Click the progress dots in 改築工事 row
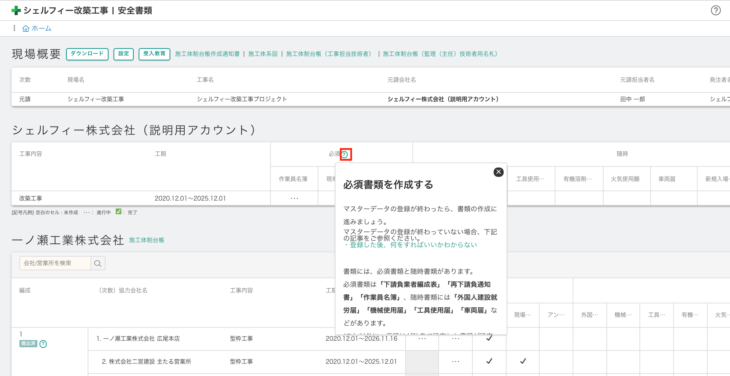The image size is (730, 376). point(294,198)
